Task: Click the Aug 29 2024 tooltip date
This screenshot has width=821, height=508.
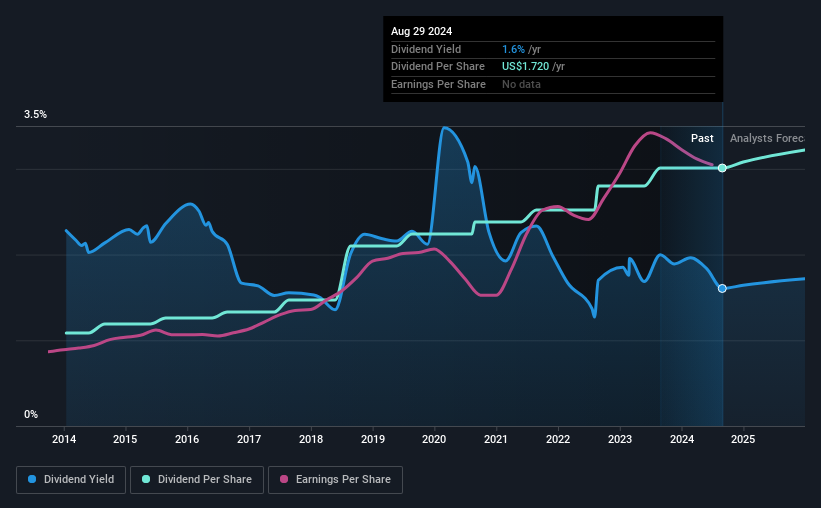Action: click(x=421, y=31)
